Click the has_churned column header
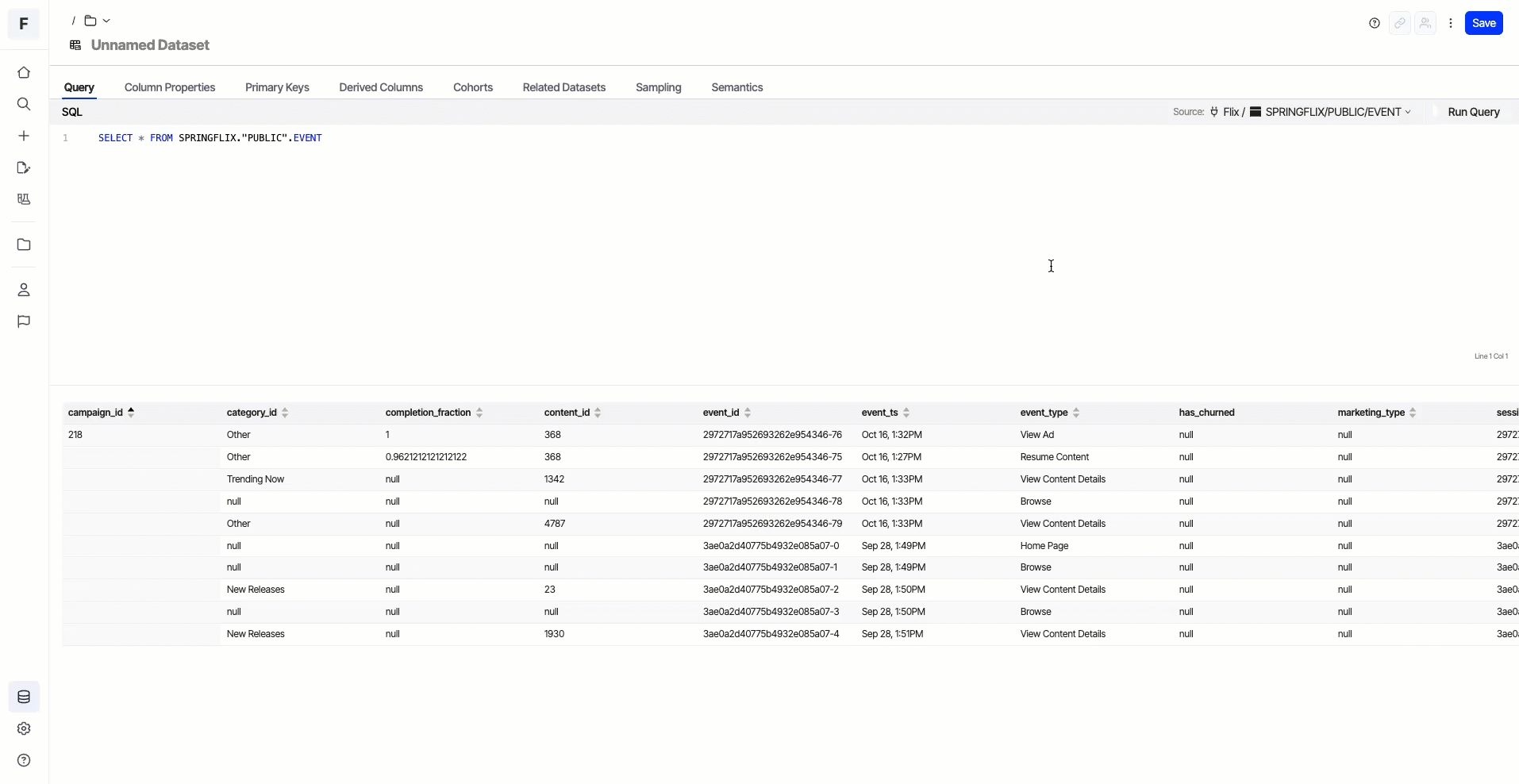Screen dimensions: 1519x784 (x=1206, y=413)
